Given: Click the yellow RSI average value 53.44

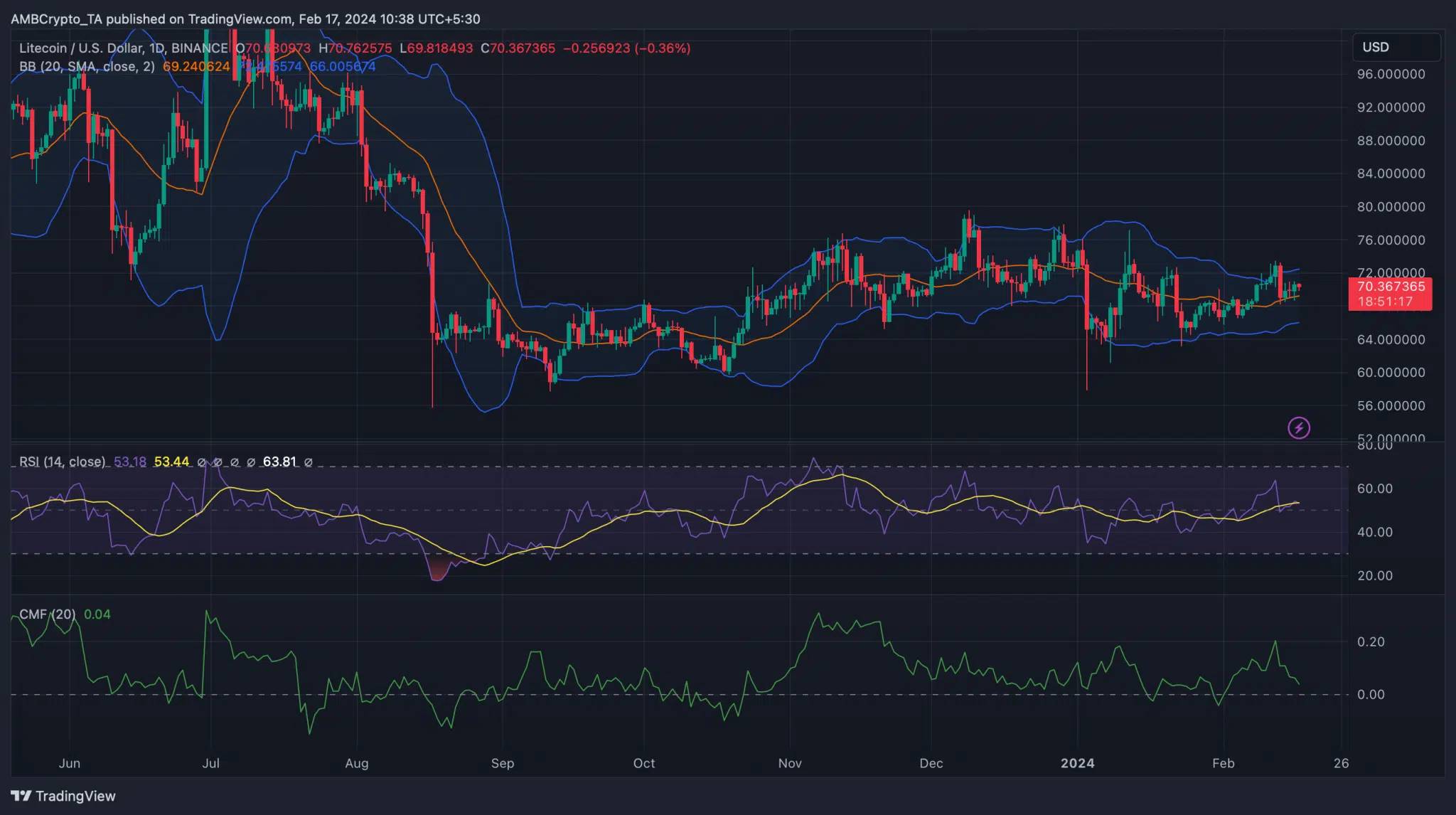Looking at the screenshot, I should (x=172, y=462).
